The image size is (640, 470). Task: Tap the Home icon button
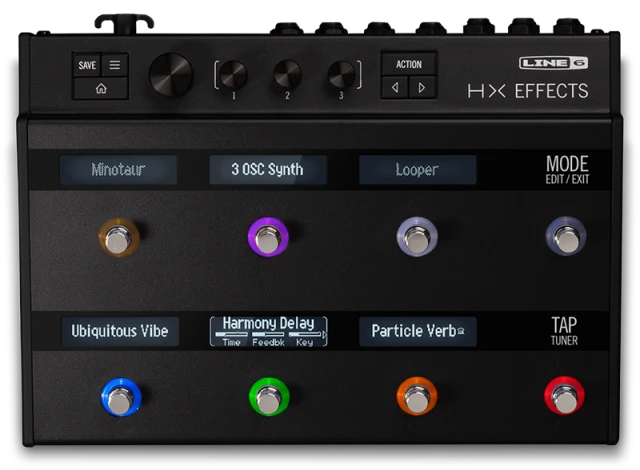pyautogui.click(x=100, y=89)
